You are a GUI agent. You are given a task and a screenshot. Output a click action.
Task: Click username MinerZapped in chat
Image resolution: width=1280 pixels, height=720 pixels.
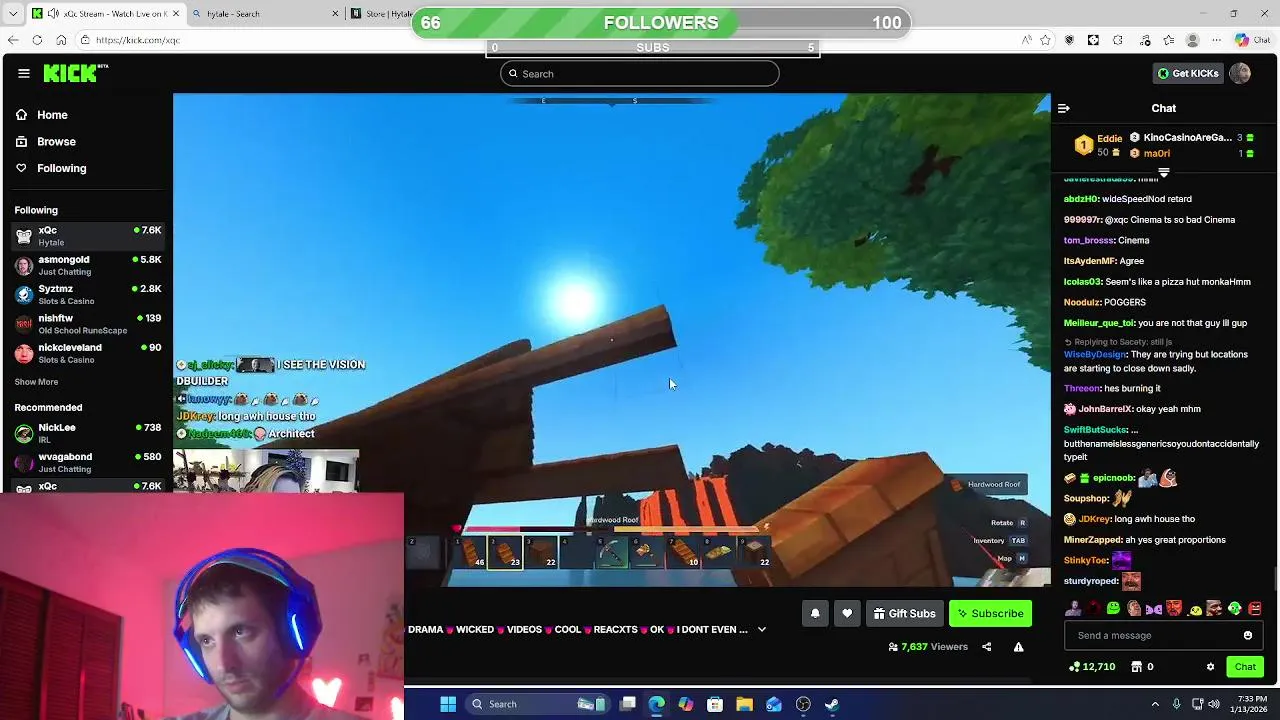tap(1092, 540)
